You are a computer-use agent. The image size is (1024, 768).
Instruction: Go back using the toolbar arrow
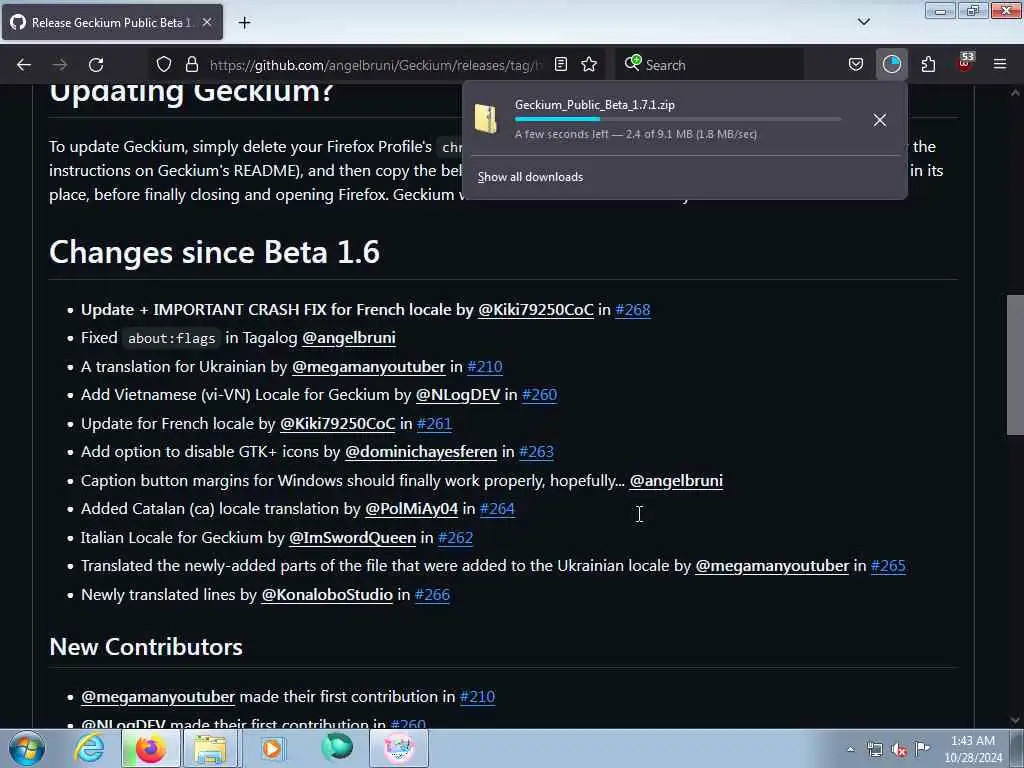pos(24,65)
